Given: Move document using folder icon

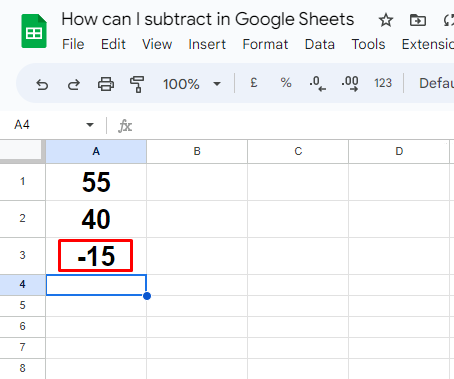Looking at the screenshot, I should click(x=418, y=20).
